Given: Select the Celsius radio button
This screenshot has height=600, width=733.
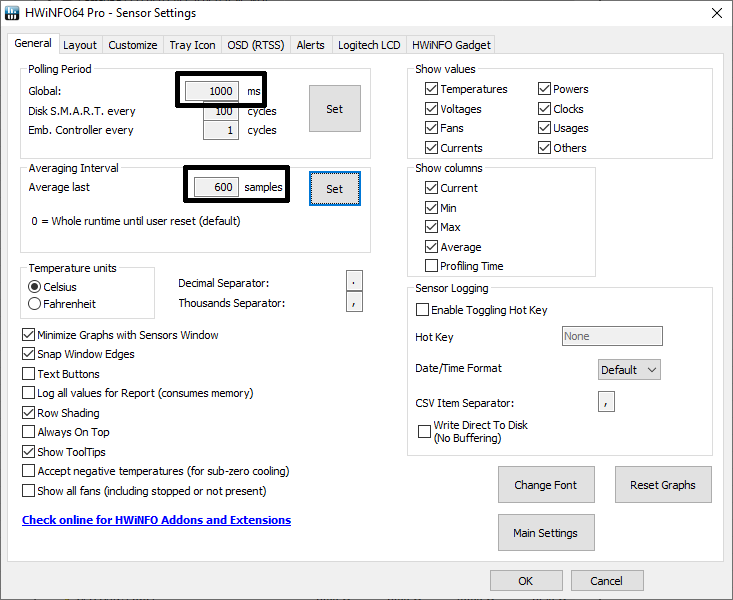Looking at the screenshot, I should click(x=52, y=287).
